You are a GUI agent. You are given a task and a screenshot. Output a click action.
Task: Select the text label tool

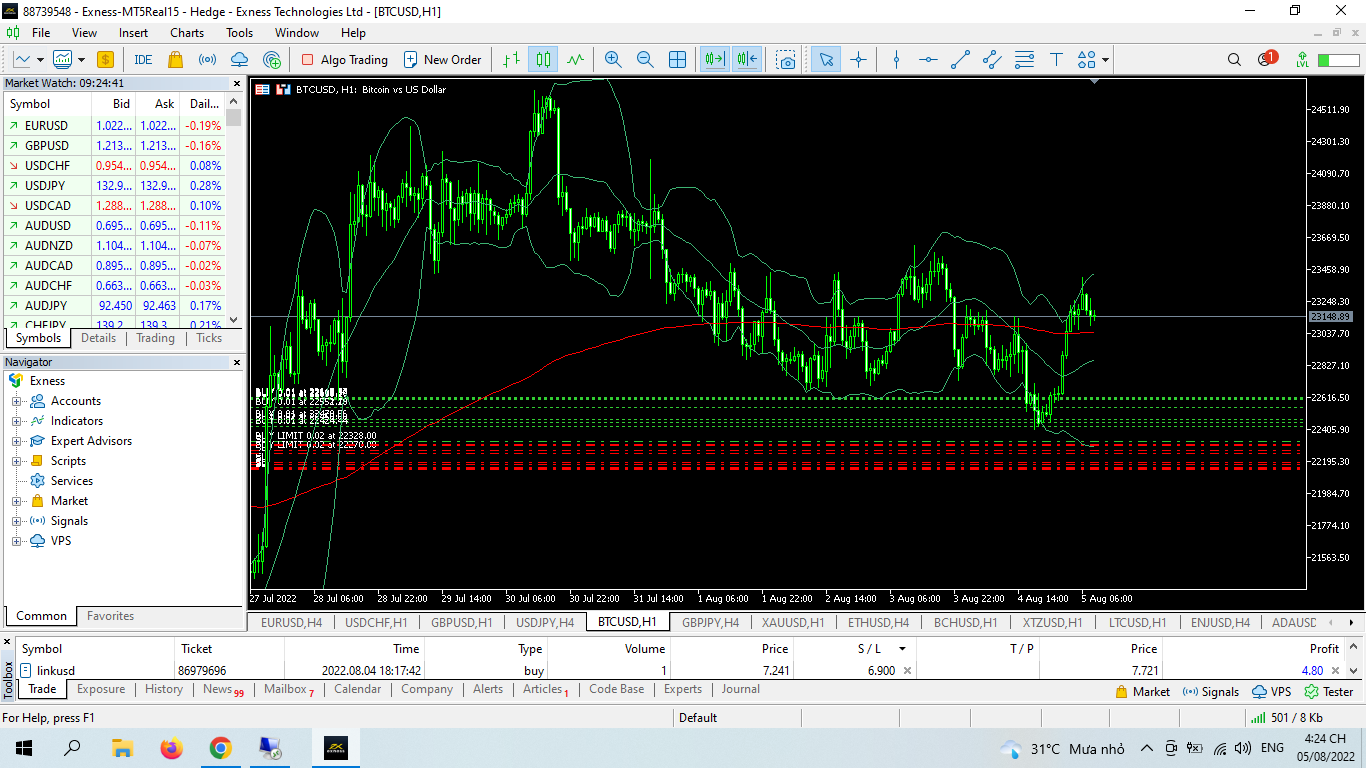[1056, 59]
